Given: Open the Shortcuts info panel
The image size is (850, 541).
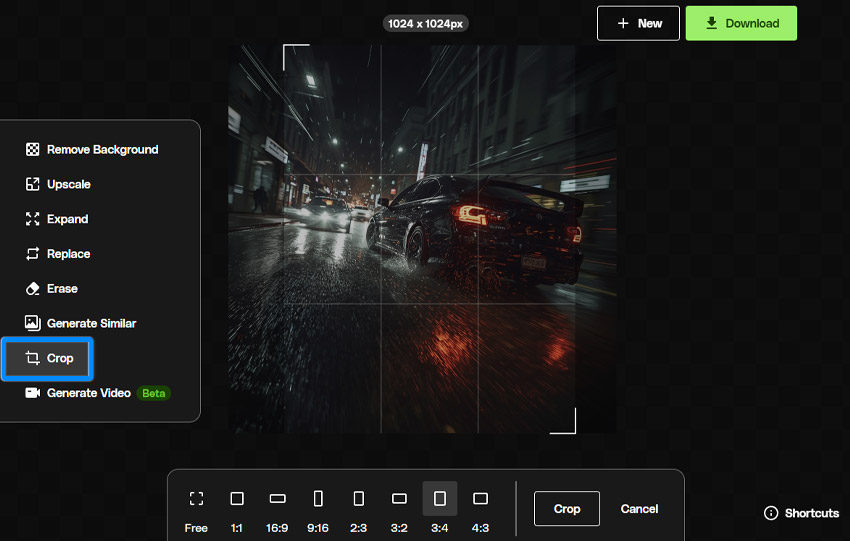Looking at the screenshot, I should tap(801, 513).
